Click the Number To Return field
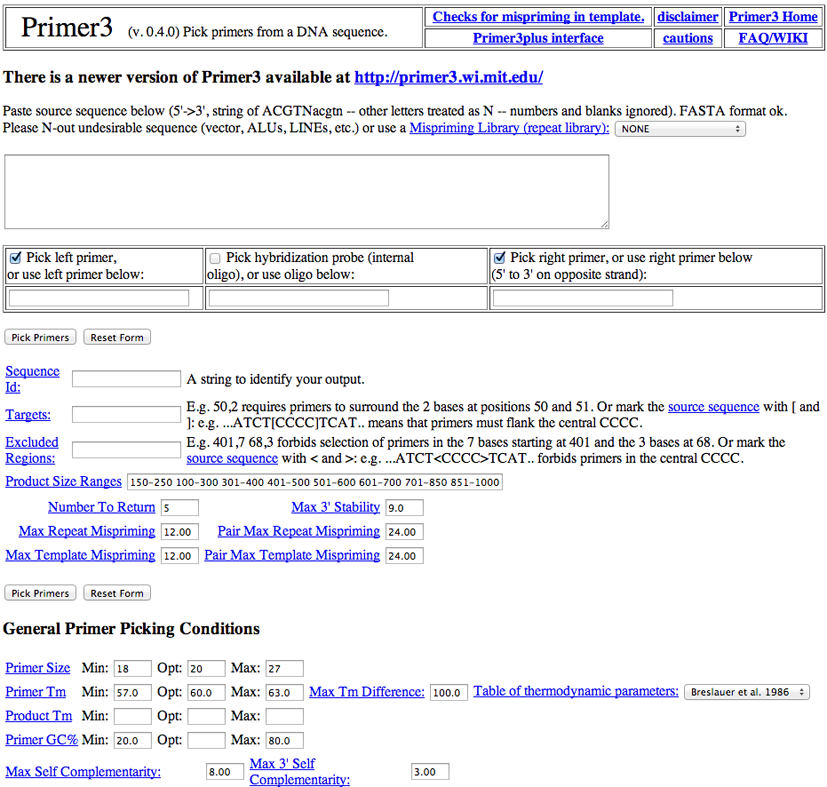Viewport: 827px width, 787px height. click(180, 507)
